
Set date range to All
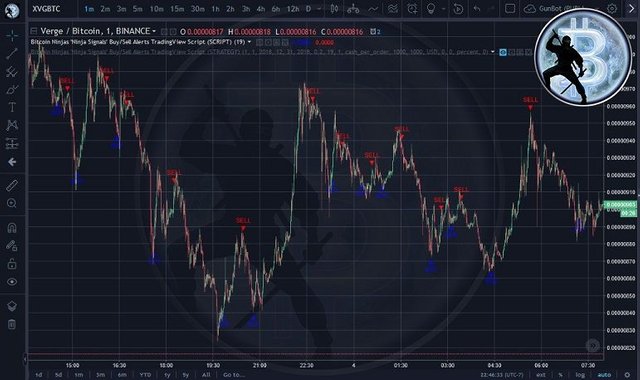(x=206, y=374)
